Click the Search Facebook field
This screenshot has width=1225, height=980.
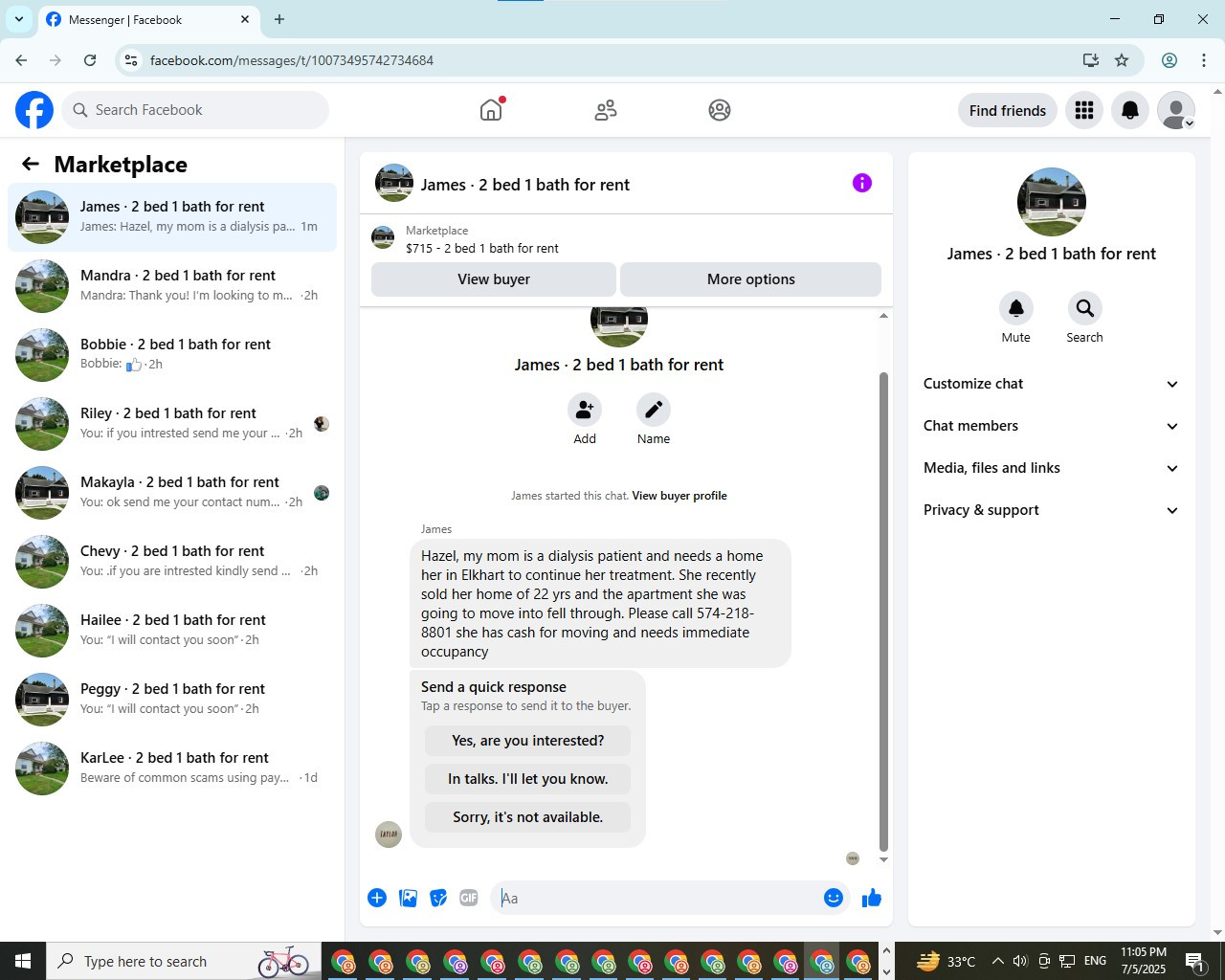[x=195, y=110]
